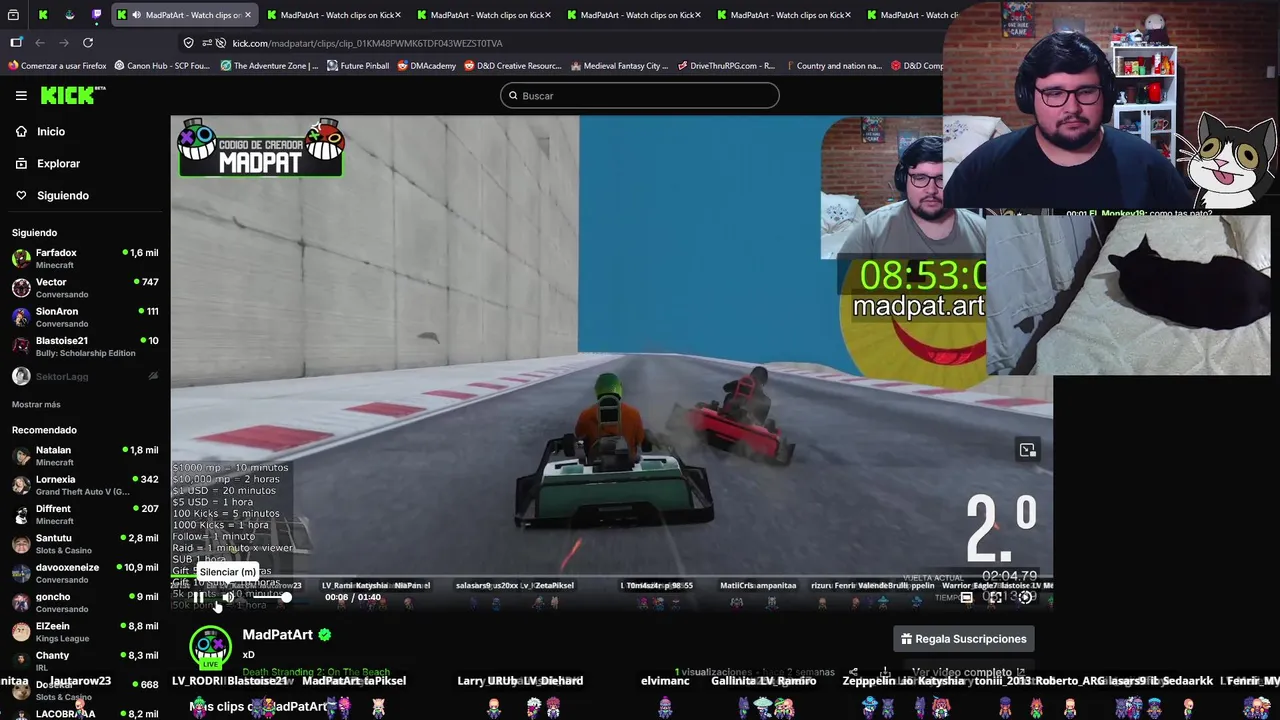Open Farfadox channel in Siguiendo list
Viewport: 1280px width, 720px height.
point(85,258)
